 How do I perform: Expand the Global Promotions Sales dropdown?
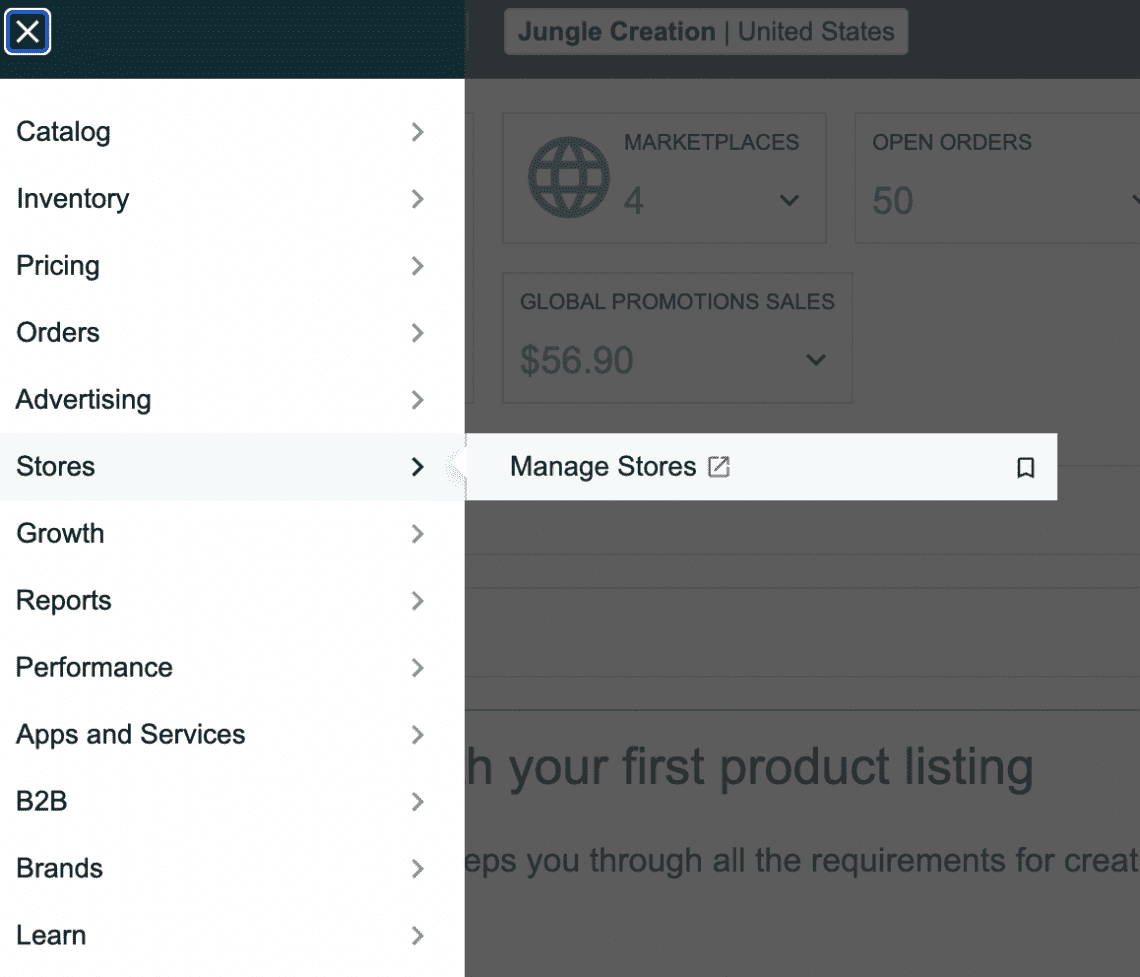(817, 360)
